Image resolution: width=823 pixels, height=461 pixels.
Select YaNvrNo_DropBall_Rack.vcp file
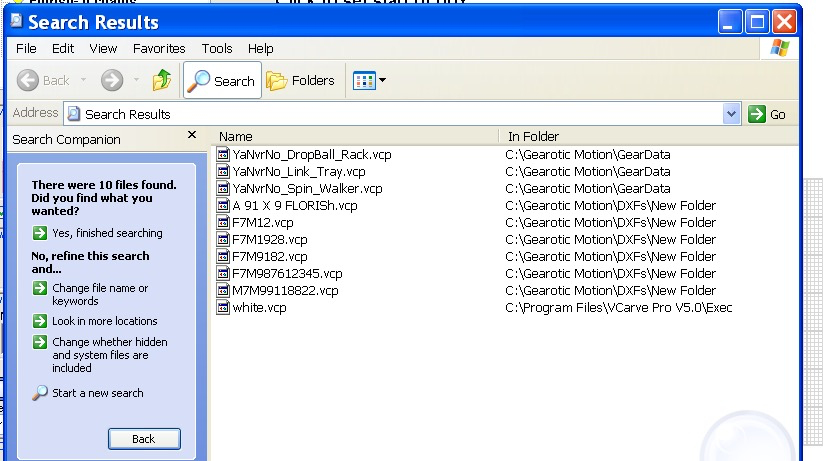[x=310, y=155]
